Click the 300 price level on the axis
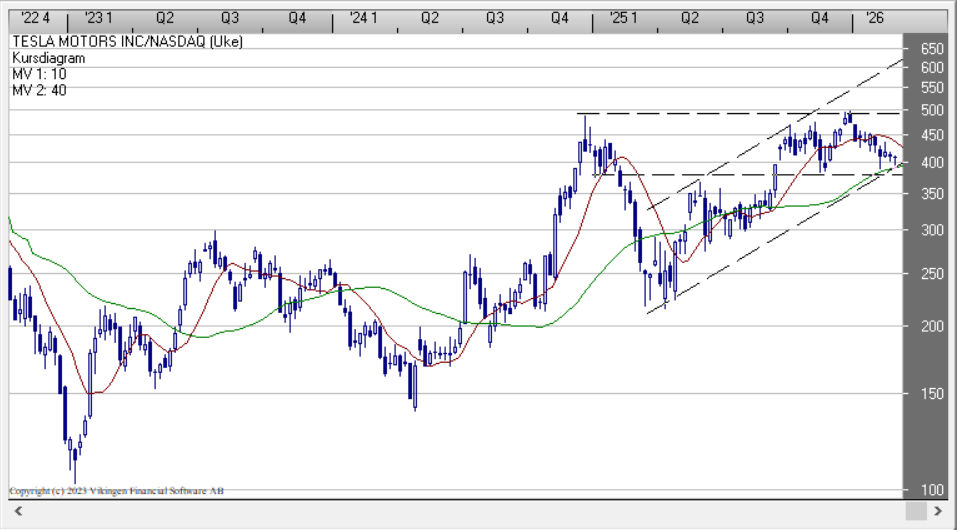This screenshot has height=530, width=957. coord(931,230)
